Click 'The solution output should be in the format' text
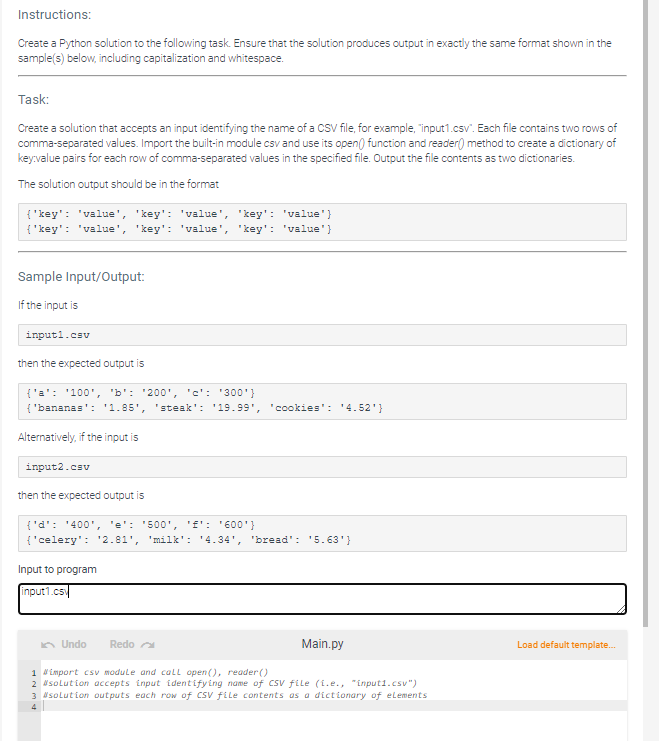 [118, 184]
